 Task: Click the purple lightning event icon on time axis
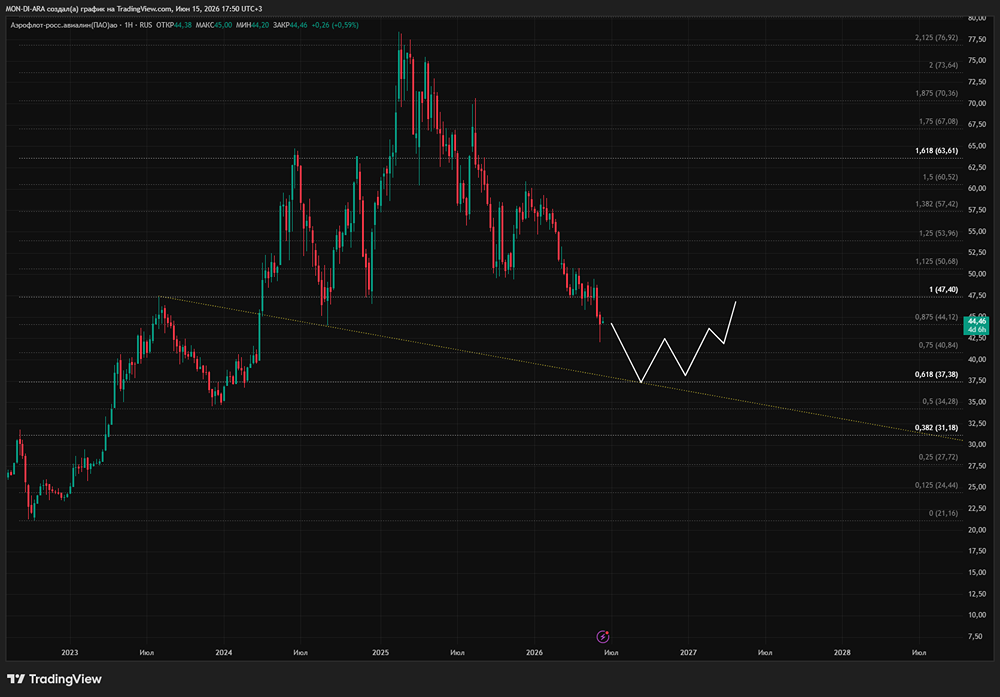pyautogui.click(x=603, y=636)
